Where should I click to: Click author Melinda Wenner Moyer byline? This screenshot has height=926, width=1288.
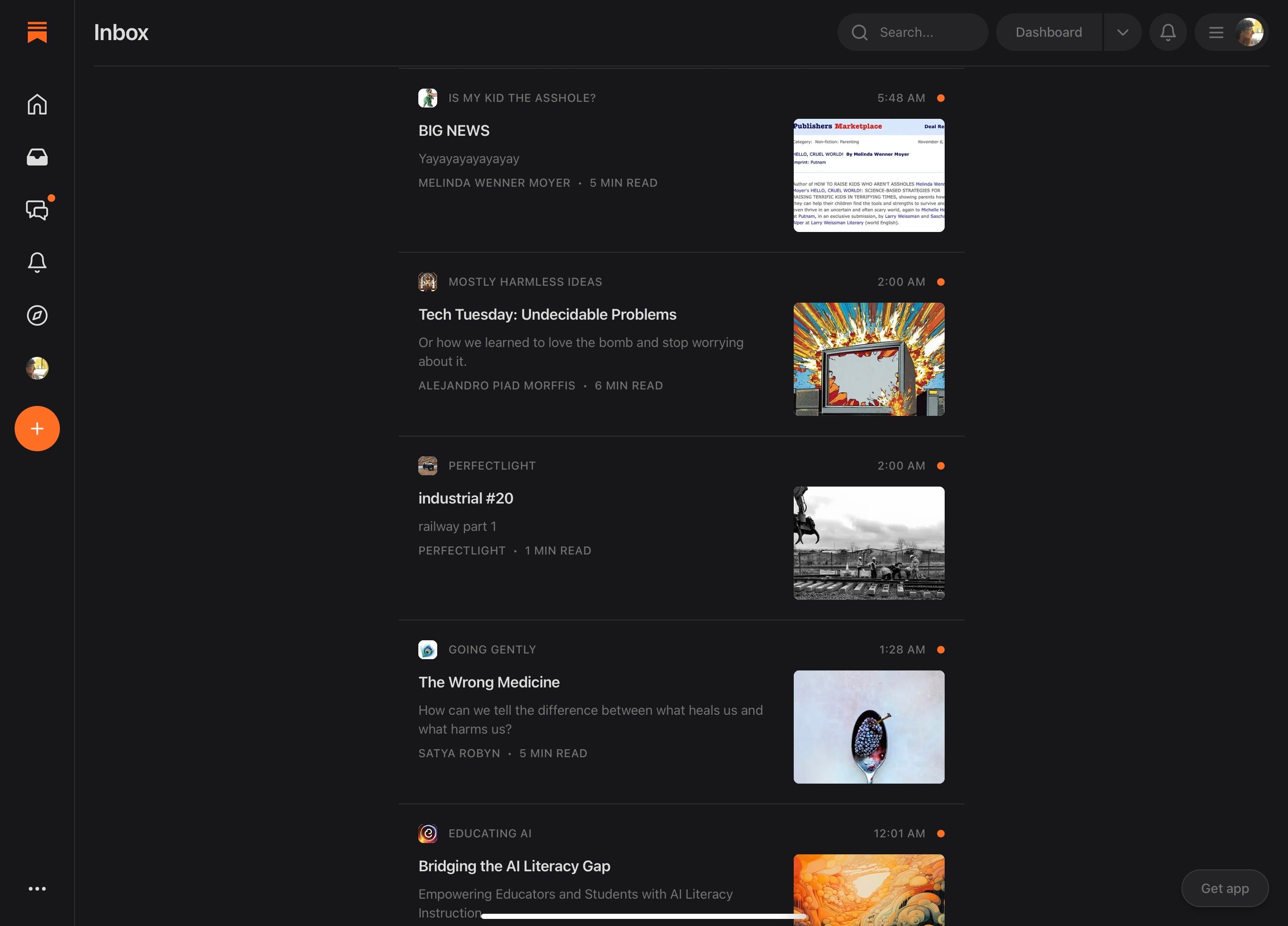pyautogui.click(x=494, y=183)
